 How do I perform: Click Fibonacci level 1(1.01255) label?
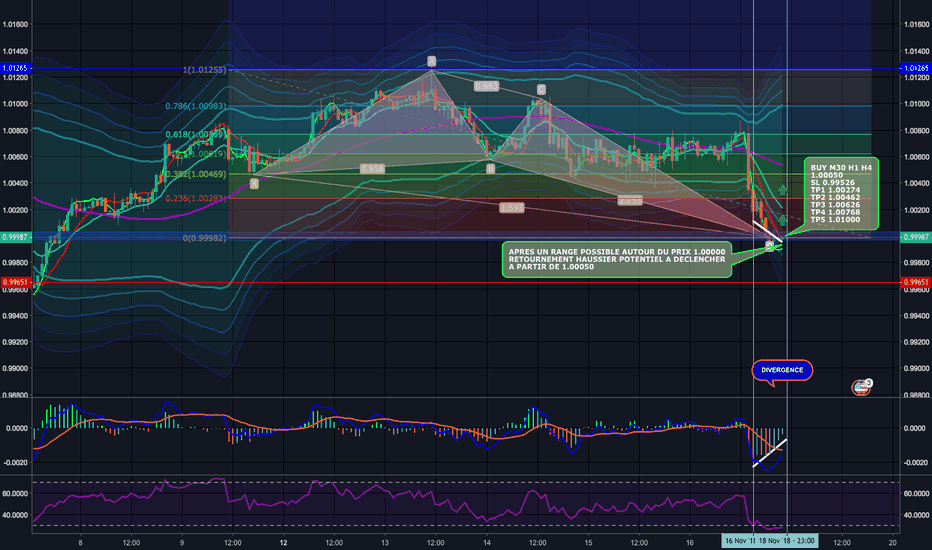(x=204, y=70)
